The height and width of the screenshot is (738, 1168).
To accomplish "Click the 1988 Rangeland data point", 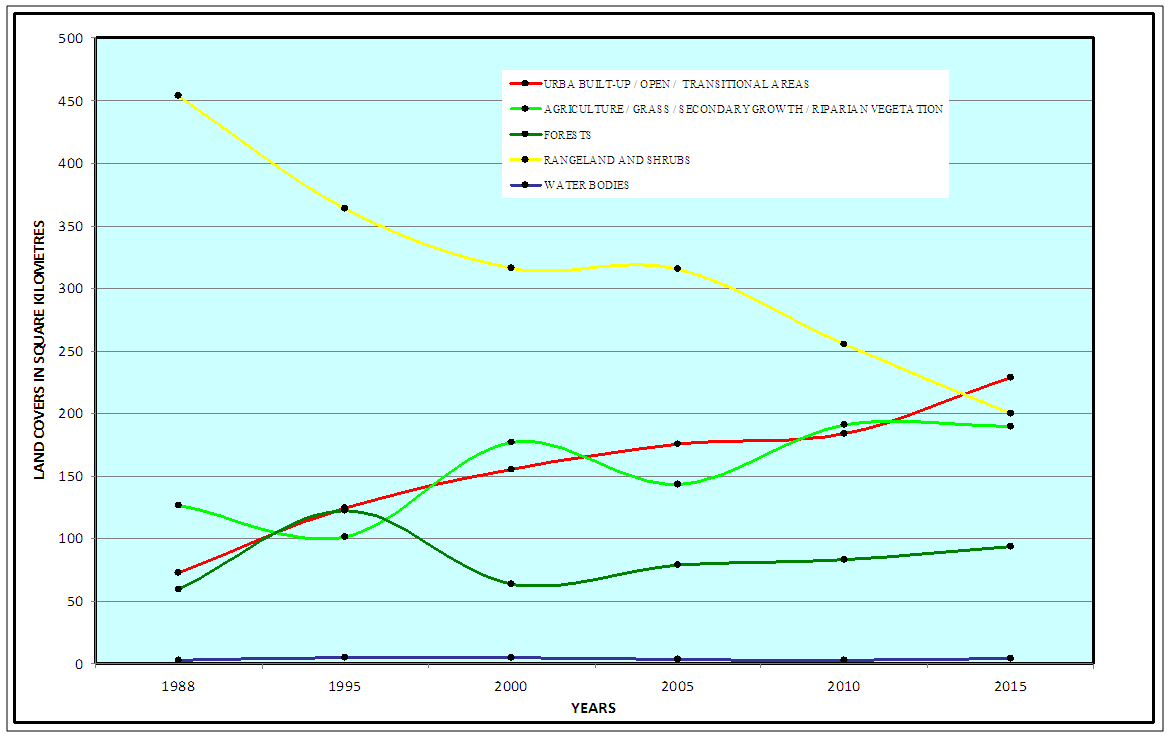I will (178, 96).
